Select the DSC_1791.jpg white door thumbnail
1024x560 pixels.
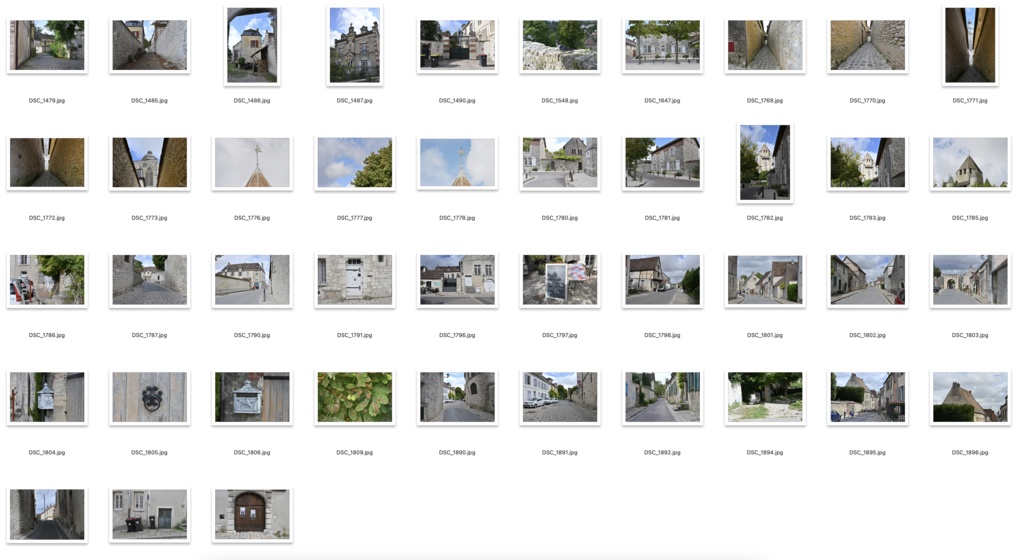(x=355, y=280)
